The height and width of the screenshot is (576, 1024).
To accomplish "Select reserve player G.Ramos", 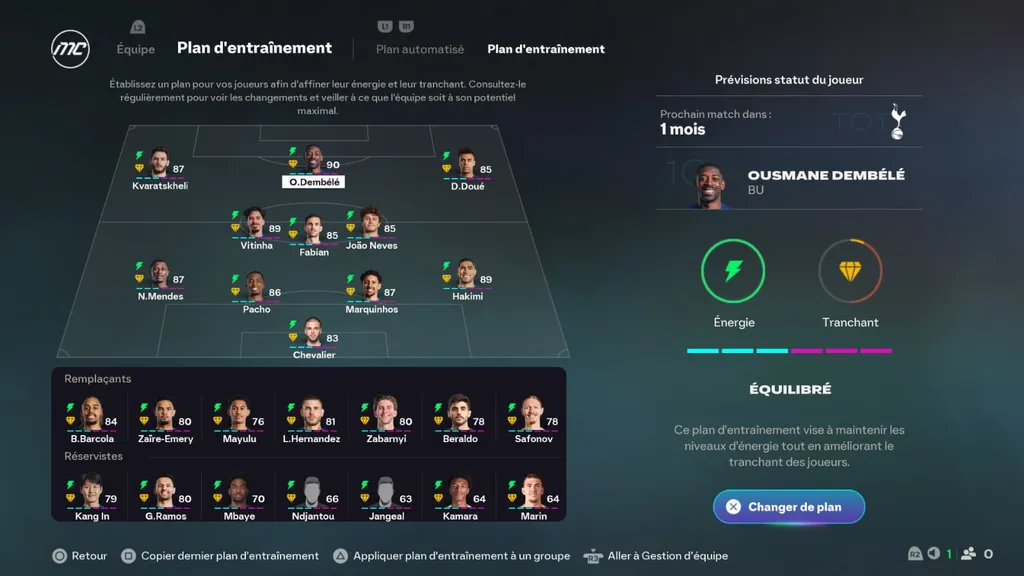I will click(165, 498).
